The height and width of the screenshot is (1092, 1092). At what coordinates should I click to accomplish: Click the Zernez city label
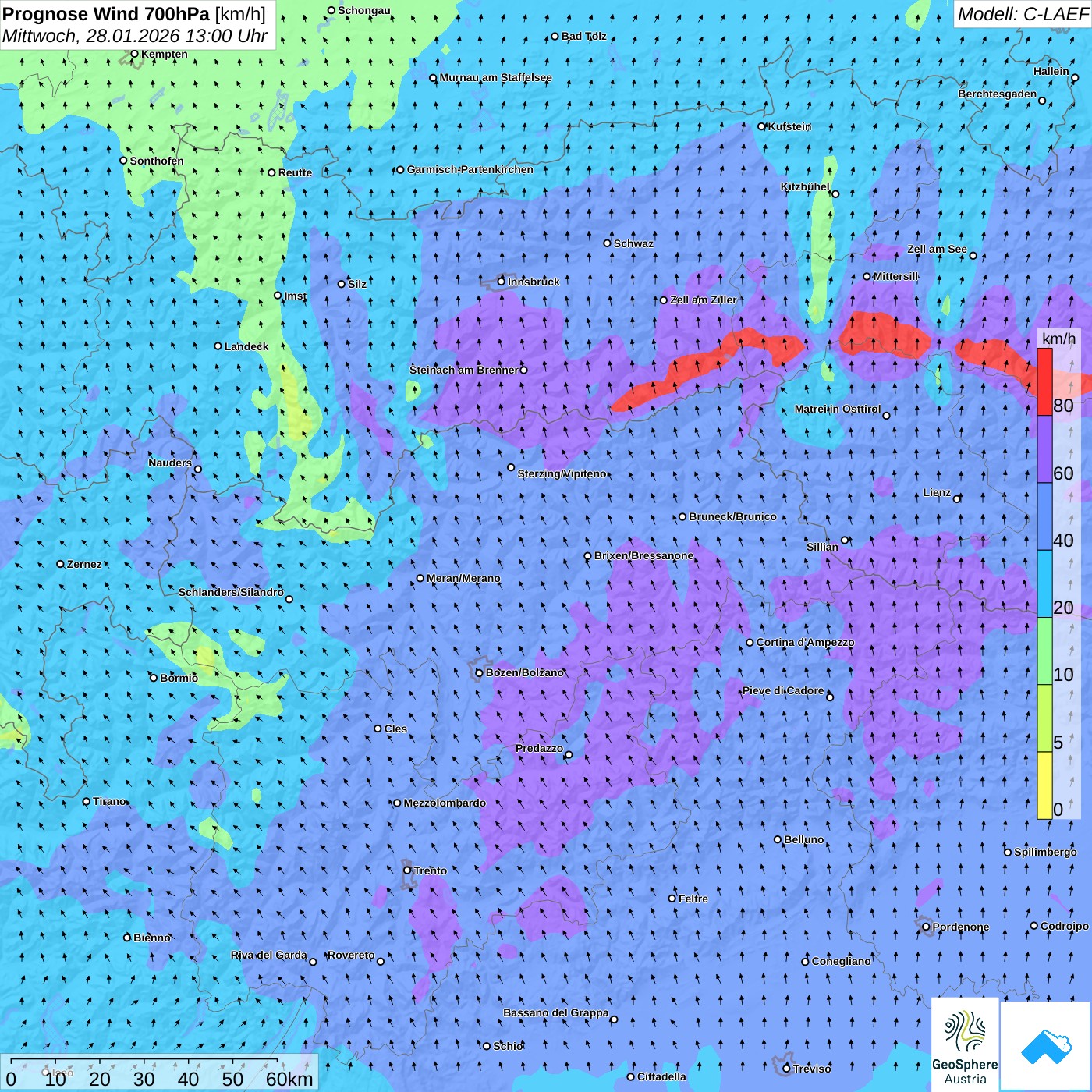(x=83, y=564)
